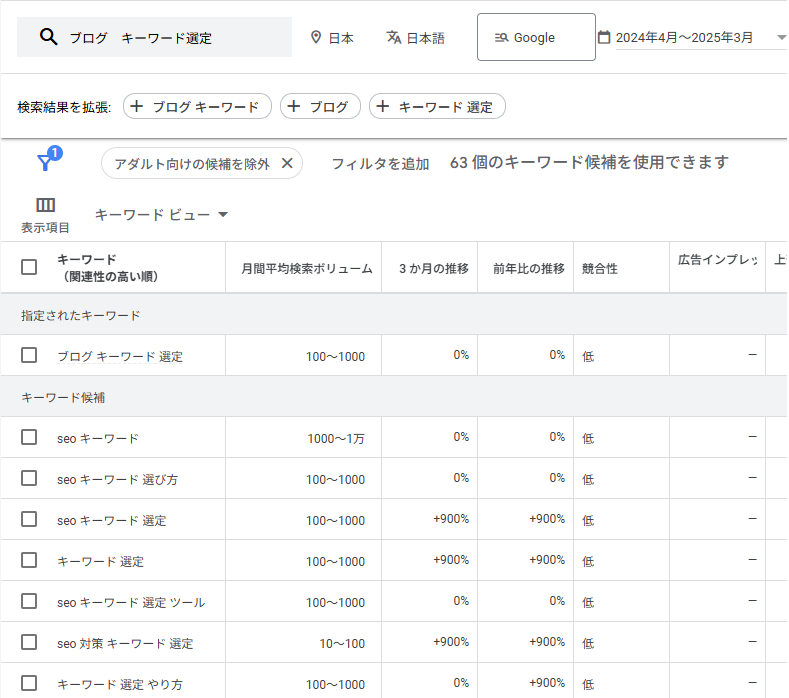This screenshot has width=789, height=698.
Task: Open the filter funnel icon
Action: point(45,163)
